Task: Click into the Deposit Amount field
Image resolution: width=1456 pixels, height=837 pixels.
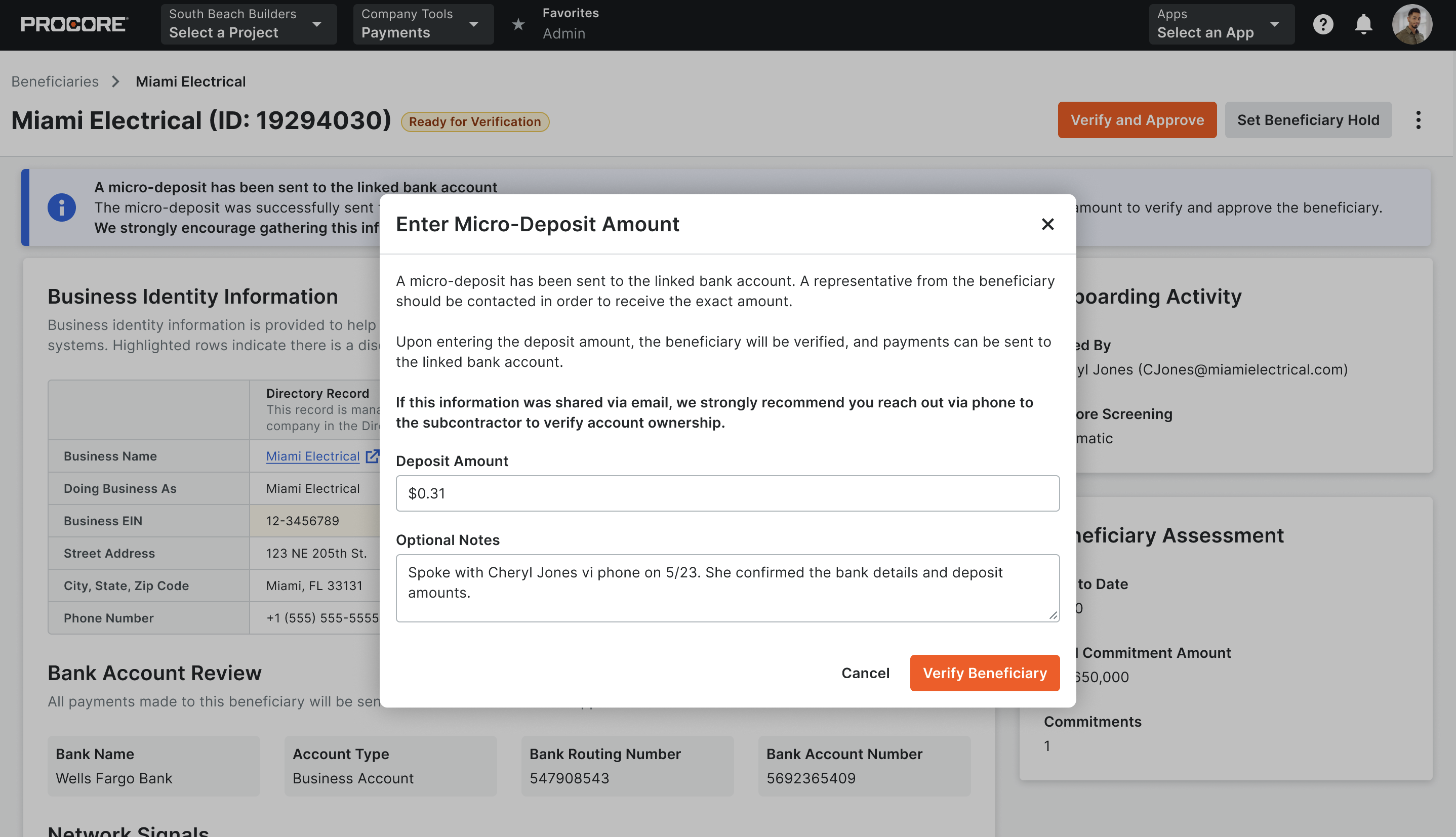Action: click(727, 493)
